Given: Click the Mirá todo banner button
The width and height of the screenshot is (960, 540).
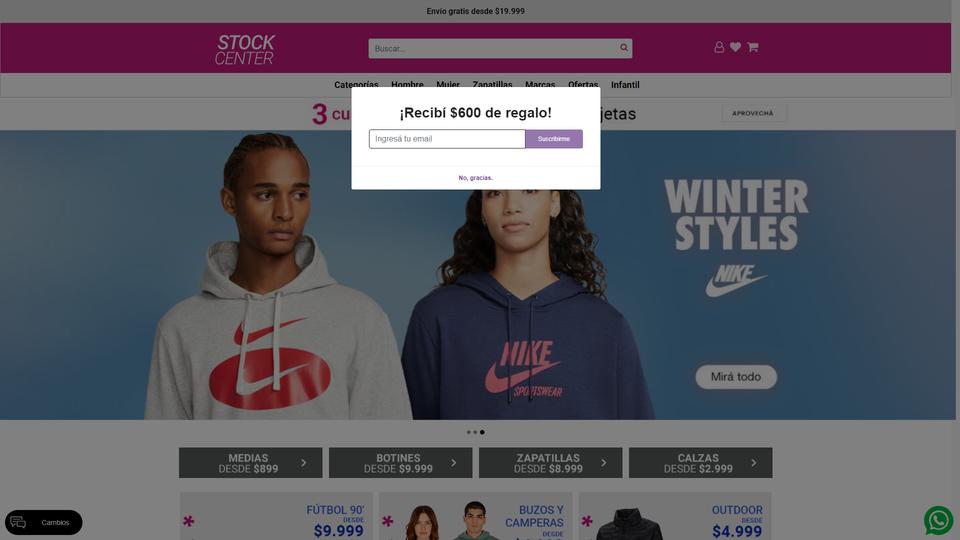Looking at the screenshot, I should (x=736, y=377).
